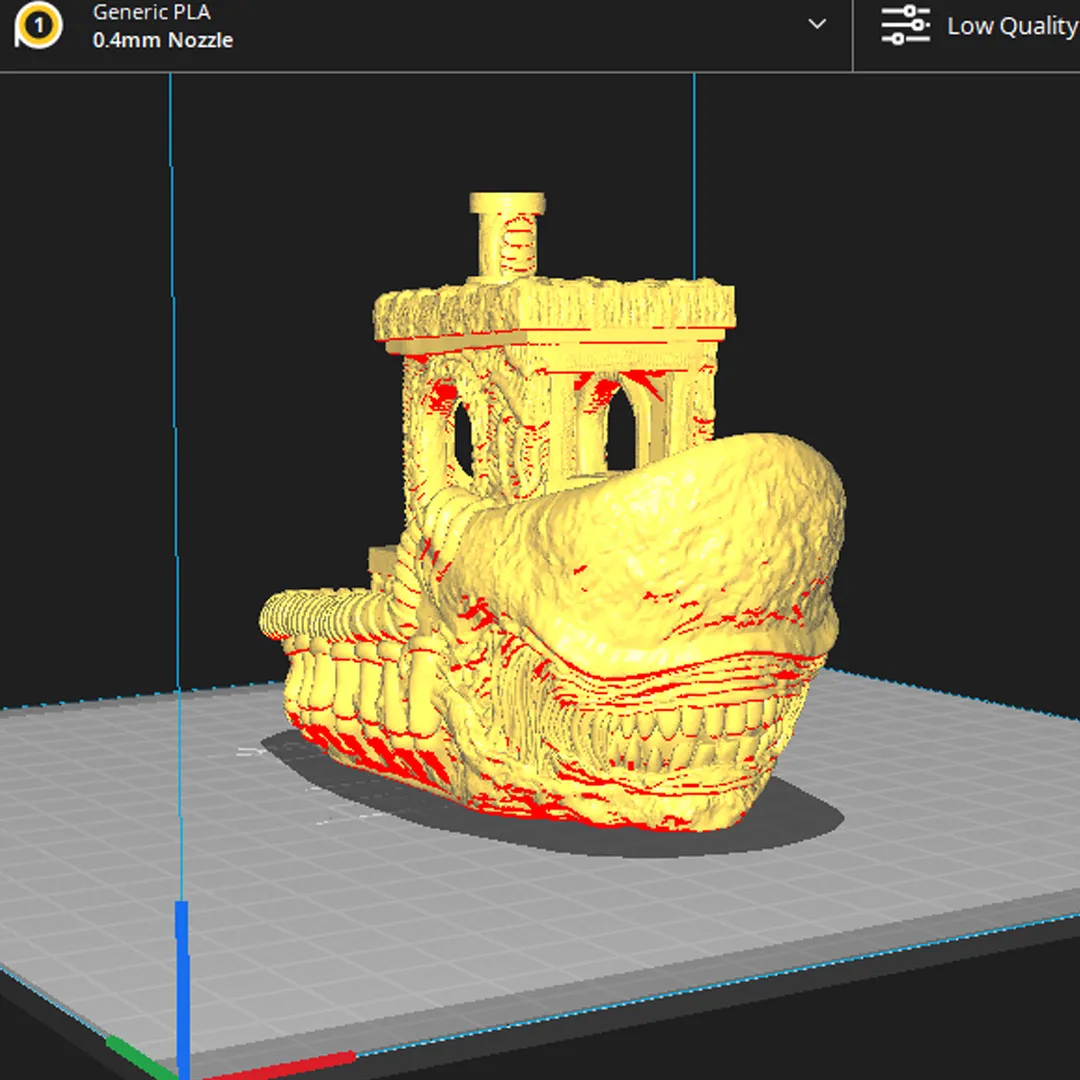This screenshot has height=1080, width=1080.
Task: Click the model's cabin roof
Action: coord(555,310)
